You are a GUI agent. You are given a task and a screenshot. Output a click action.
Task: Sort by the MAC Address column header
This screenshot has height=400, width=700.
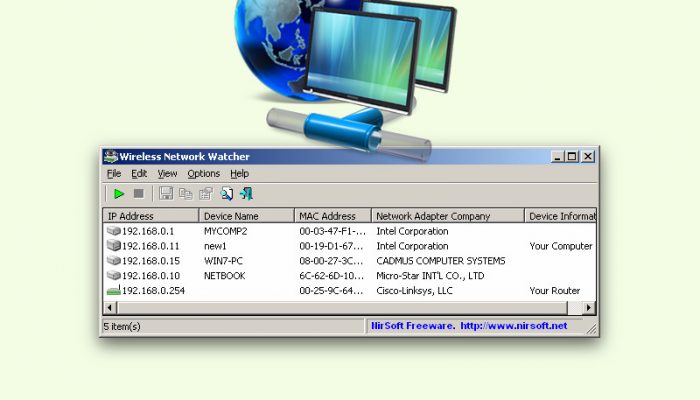pyautogui.click(x=333, y=216)
